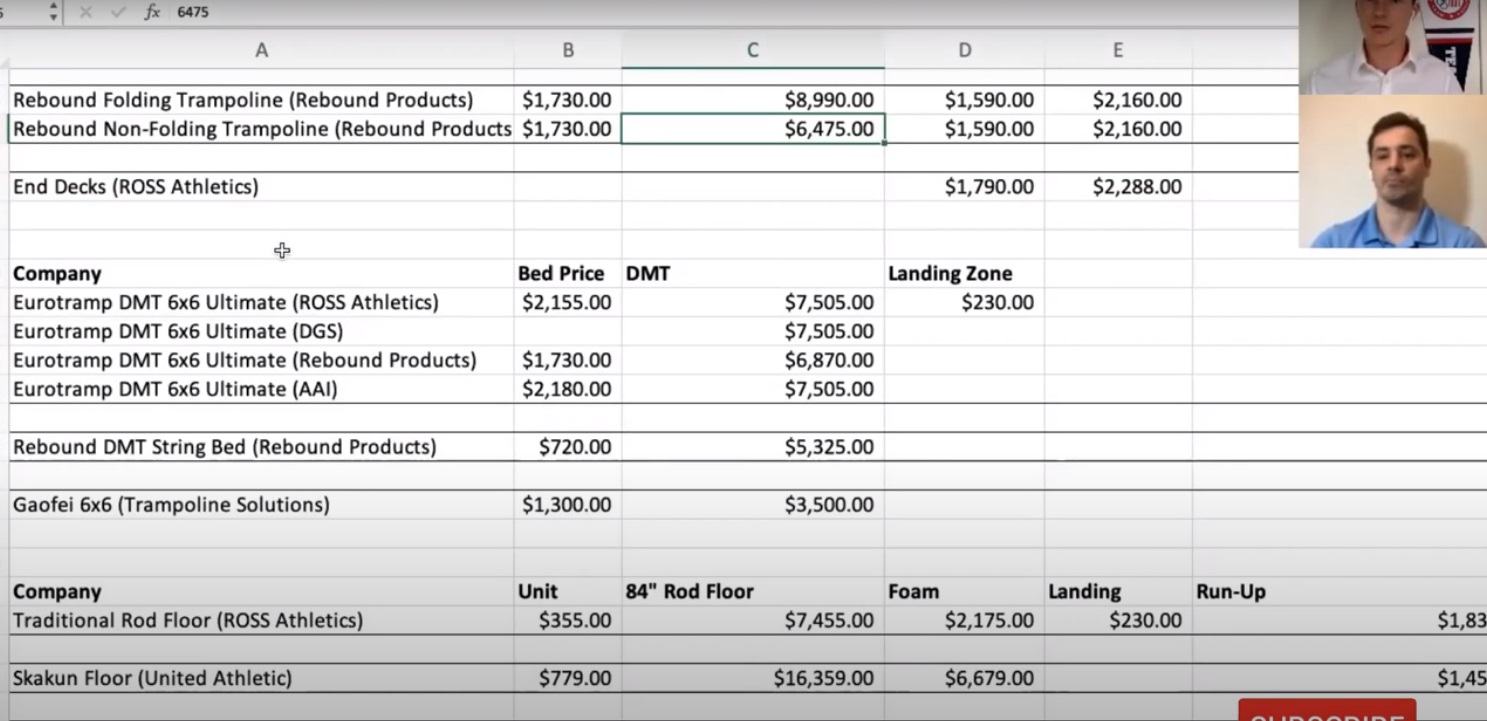This screenshot has width=1487, height=721.
Task: Select Rebound DMT String Bed (Rebound Products)
Action: pos(262,447)
